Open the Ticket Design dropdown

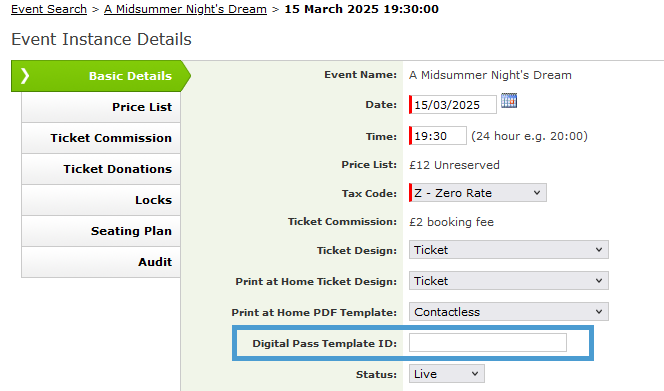coord(509,250)
